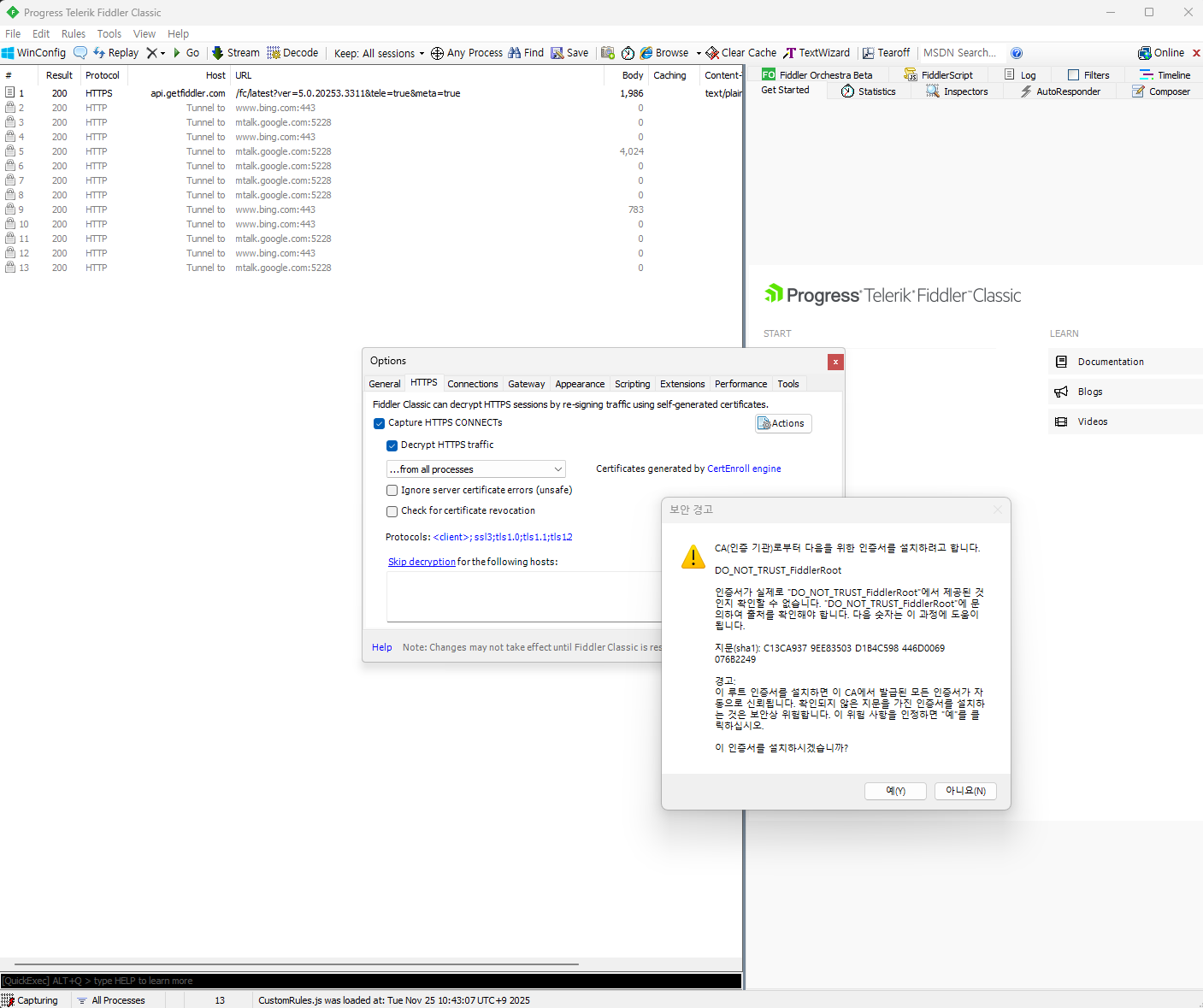
Task: Open the Composer tab
Action: [1161, 91]
